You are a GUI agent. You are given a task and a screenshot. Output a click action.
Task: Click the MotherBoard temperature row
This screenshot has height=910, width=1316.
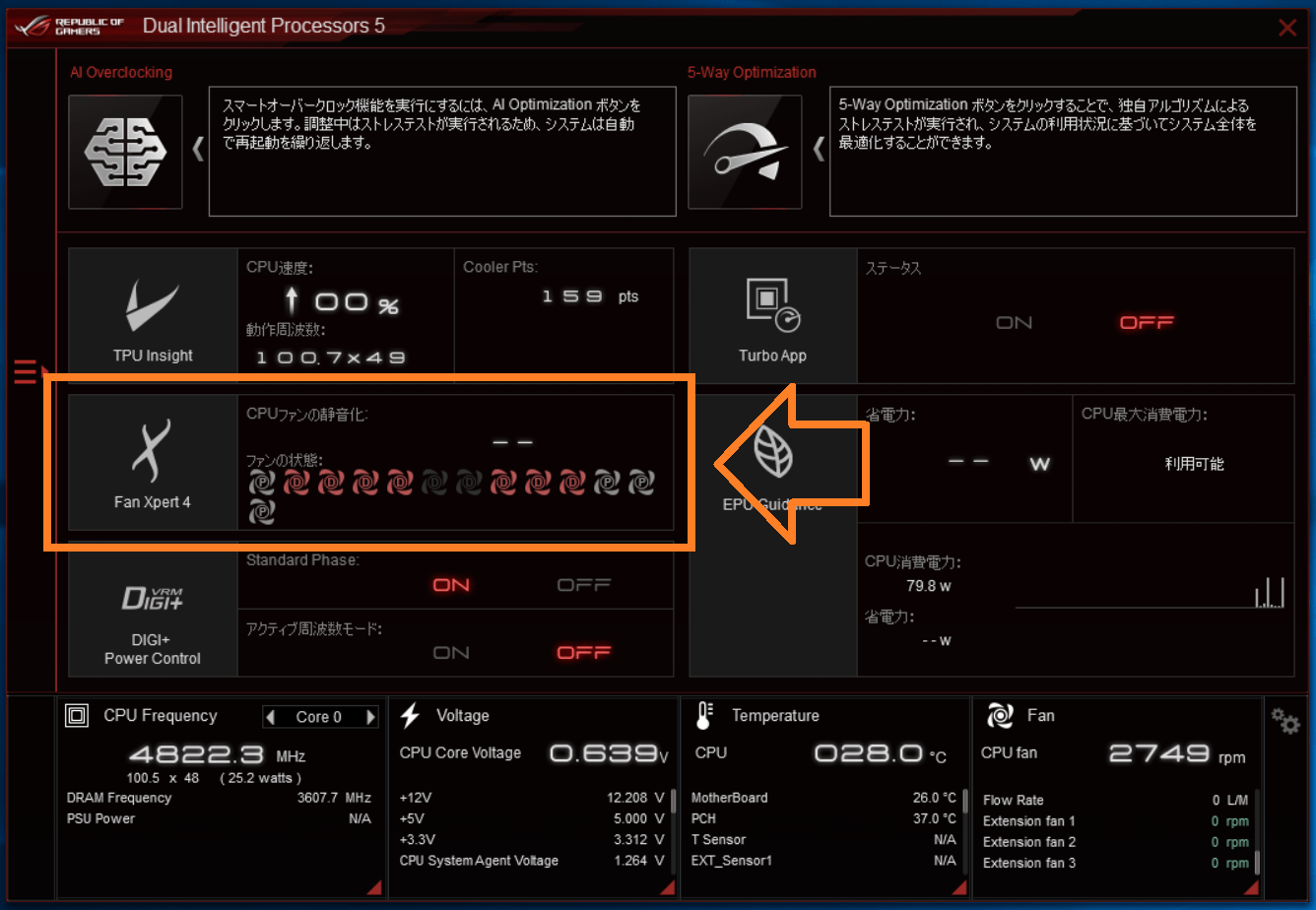823,798
